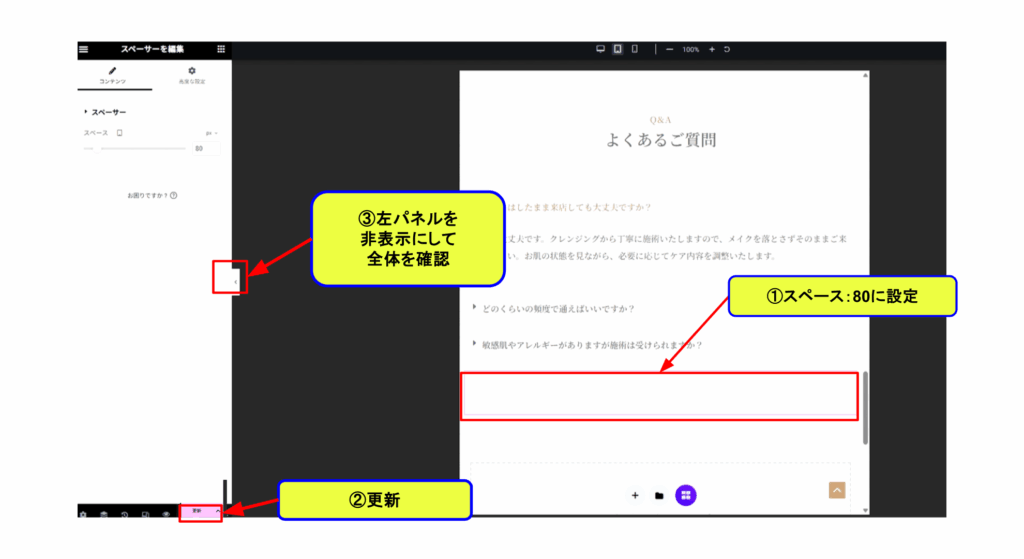Screen dimensions: 1024x559
Task: Click the preview scroll-down arrow
Action: coord(865,510)
